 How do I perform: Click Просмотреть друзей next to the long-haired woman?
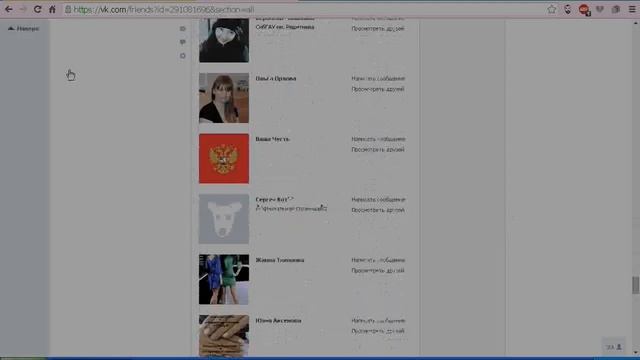[x=378, y=89]
